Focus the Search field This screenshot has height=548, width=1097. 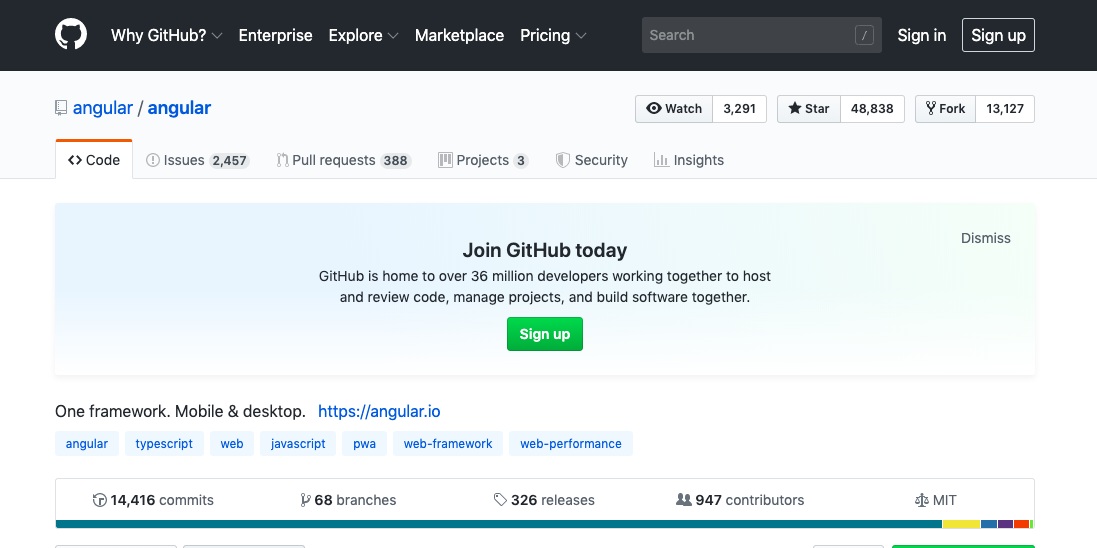point(761,35)
